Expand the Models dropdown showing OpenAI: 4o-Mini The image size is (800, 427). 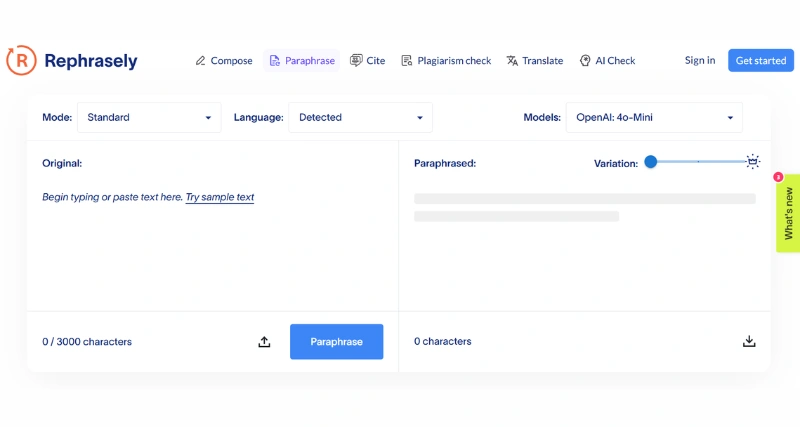tap(654, 117)
